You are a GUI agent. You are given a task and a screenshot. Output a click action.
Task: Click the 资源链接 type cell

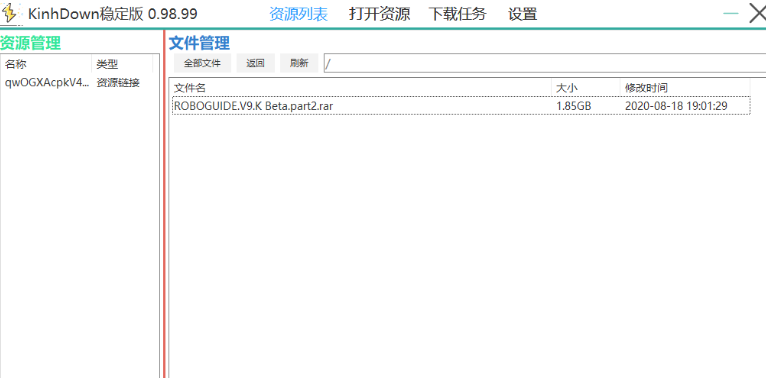coord(118,82)
